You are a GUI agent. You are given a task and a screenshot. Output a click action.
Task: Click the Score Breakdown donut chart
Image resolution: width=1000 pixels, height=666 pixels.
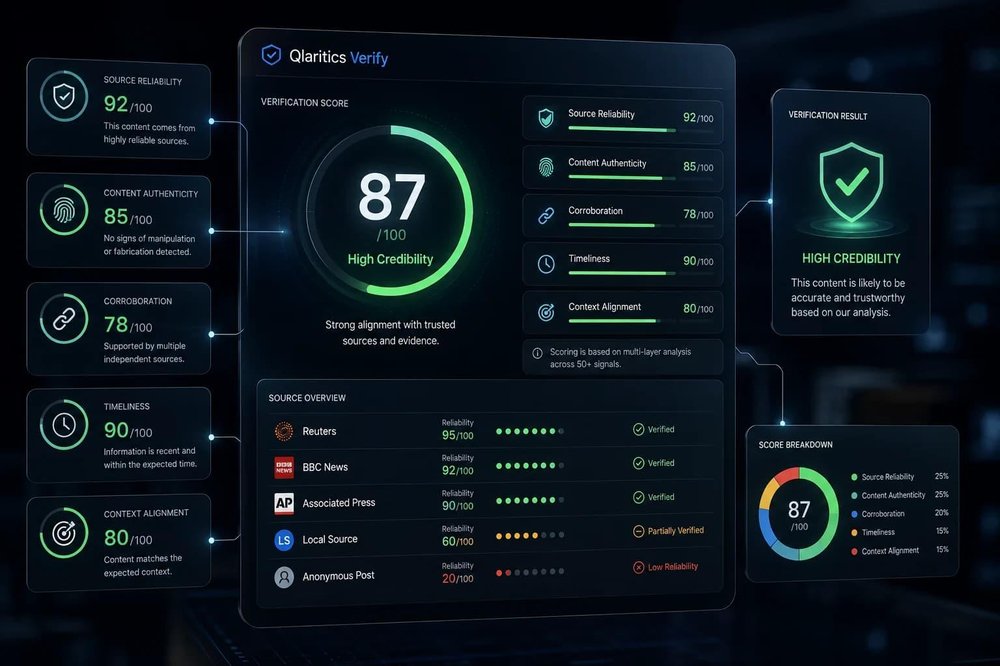(x=798, y=514)
